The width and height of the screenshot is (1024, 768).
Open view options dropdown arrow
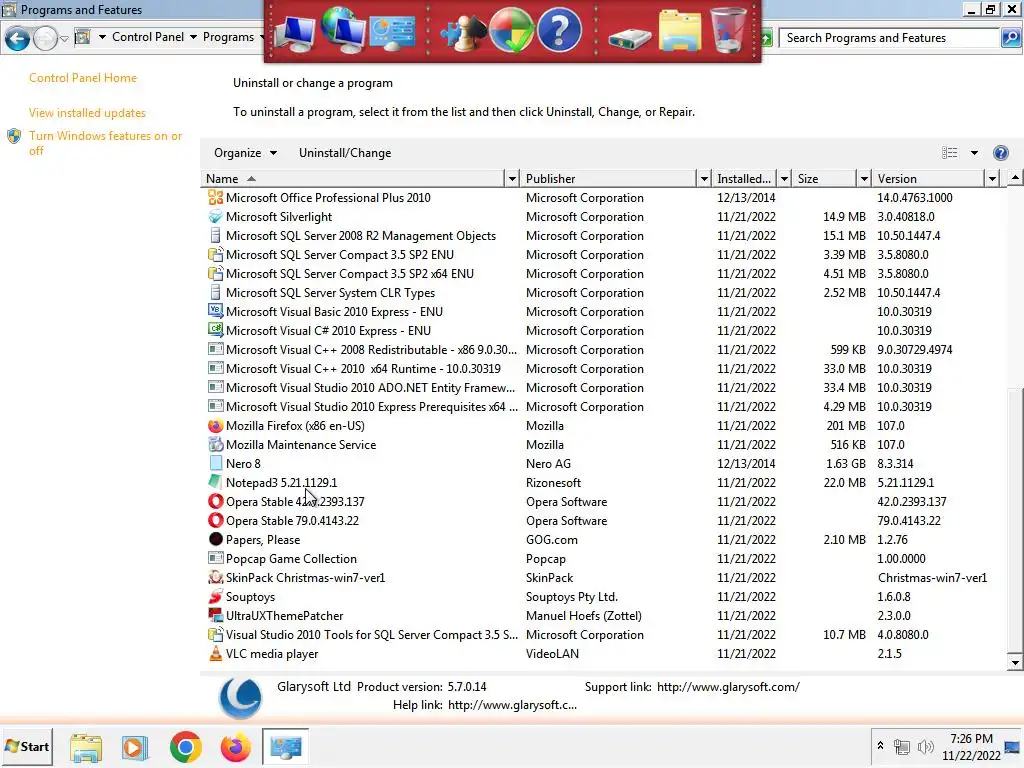974,153
